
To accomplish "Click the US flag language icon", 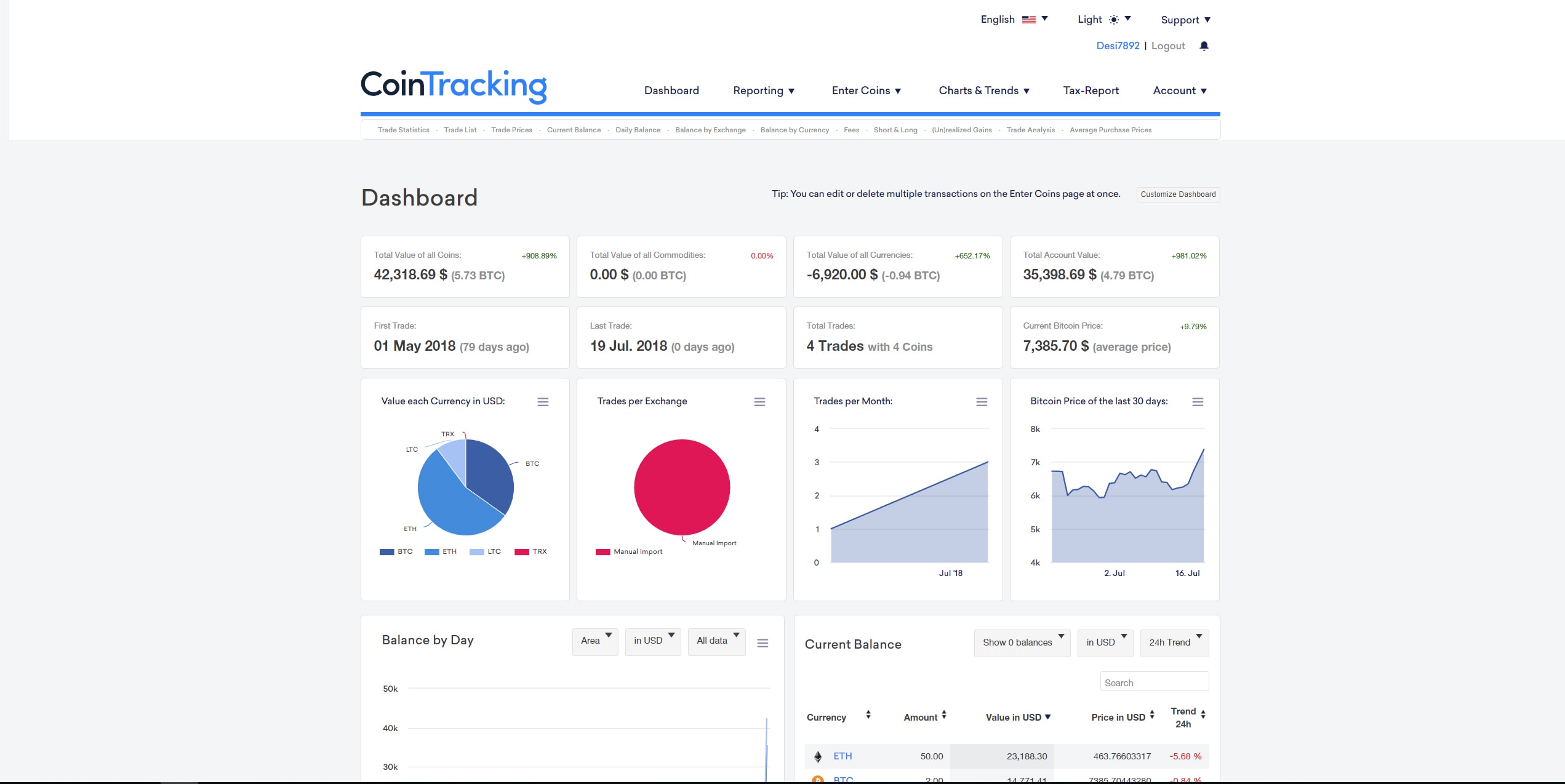I will (x=1028, y=20).
